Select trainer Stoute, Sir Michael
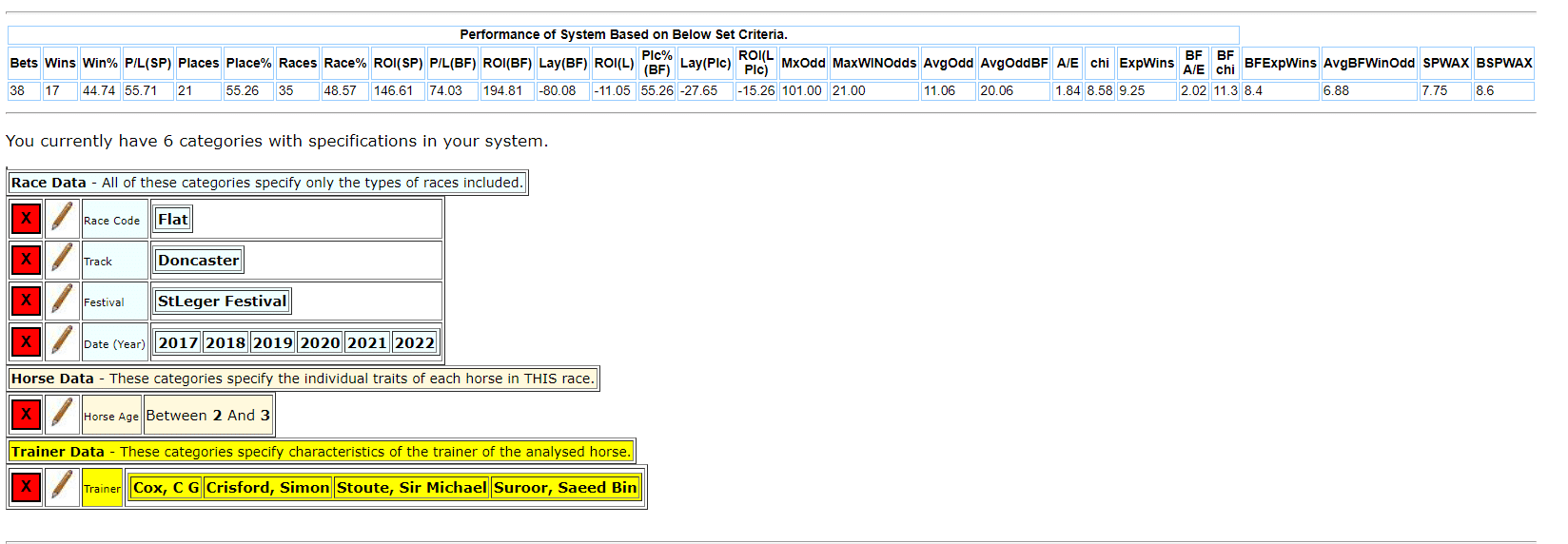The width and height of the screenshot is (1568, 544). 411,488
